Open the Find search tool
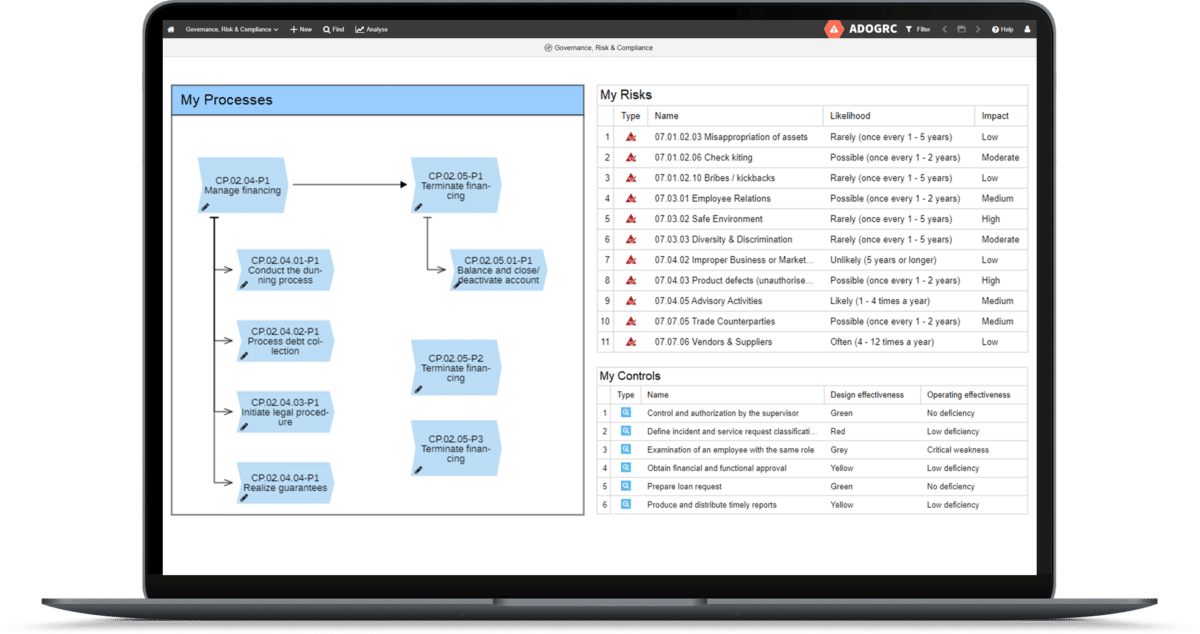Screen dimensions: 1200x634 [x=333, y=29]
